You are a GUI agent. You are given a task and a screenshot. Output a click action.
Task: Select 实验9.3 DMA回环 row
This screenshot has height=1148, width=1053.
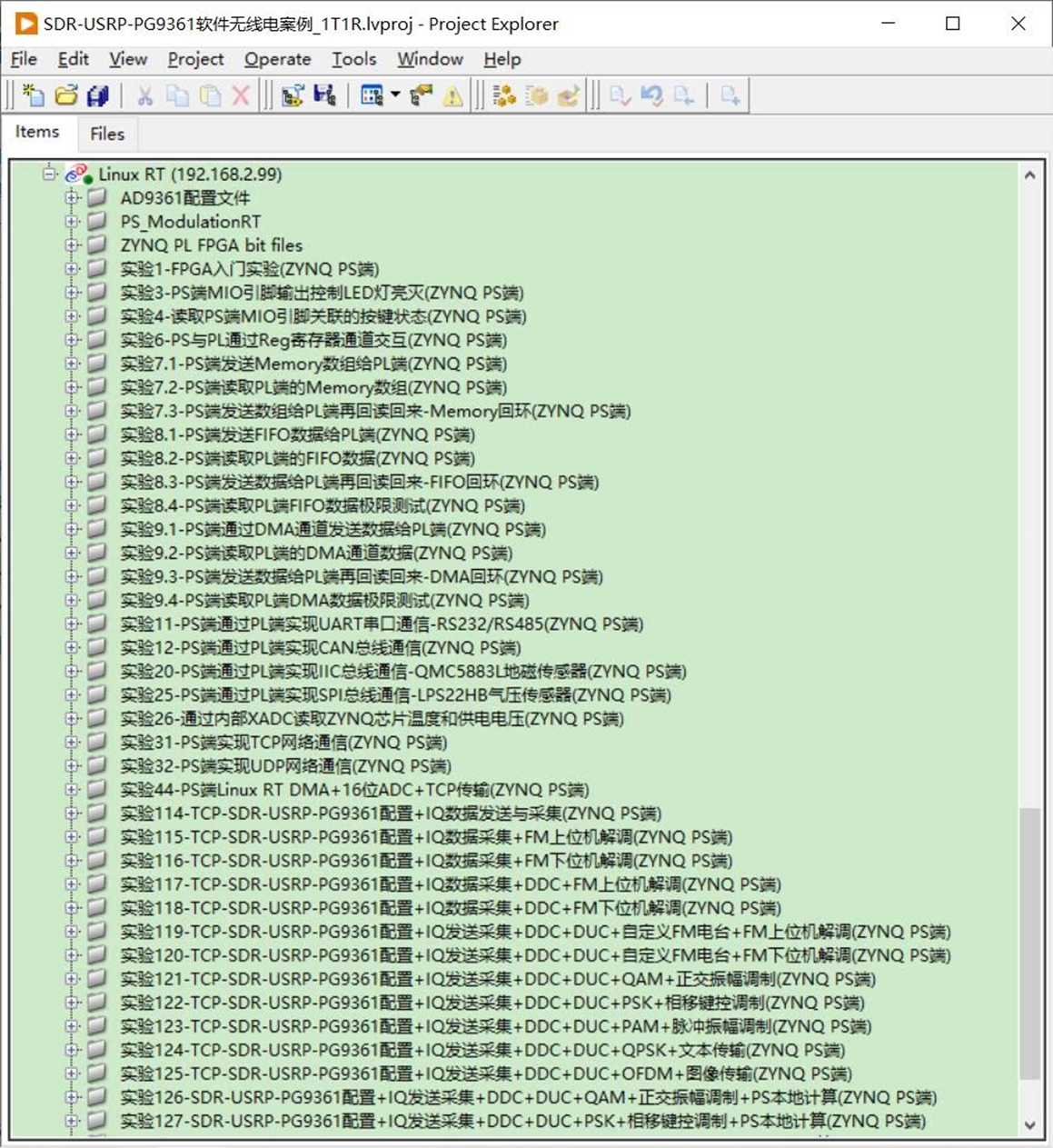click(x=362, y=576)
